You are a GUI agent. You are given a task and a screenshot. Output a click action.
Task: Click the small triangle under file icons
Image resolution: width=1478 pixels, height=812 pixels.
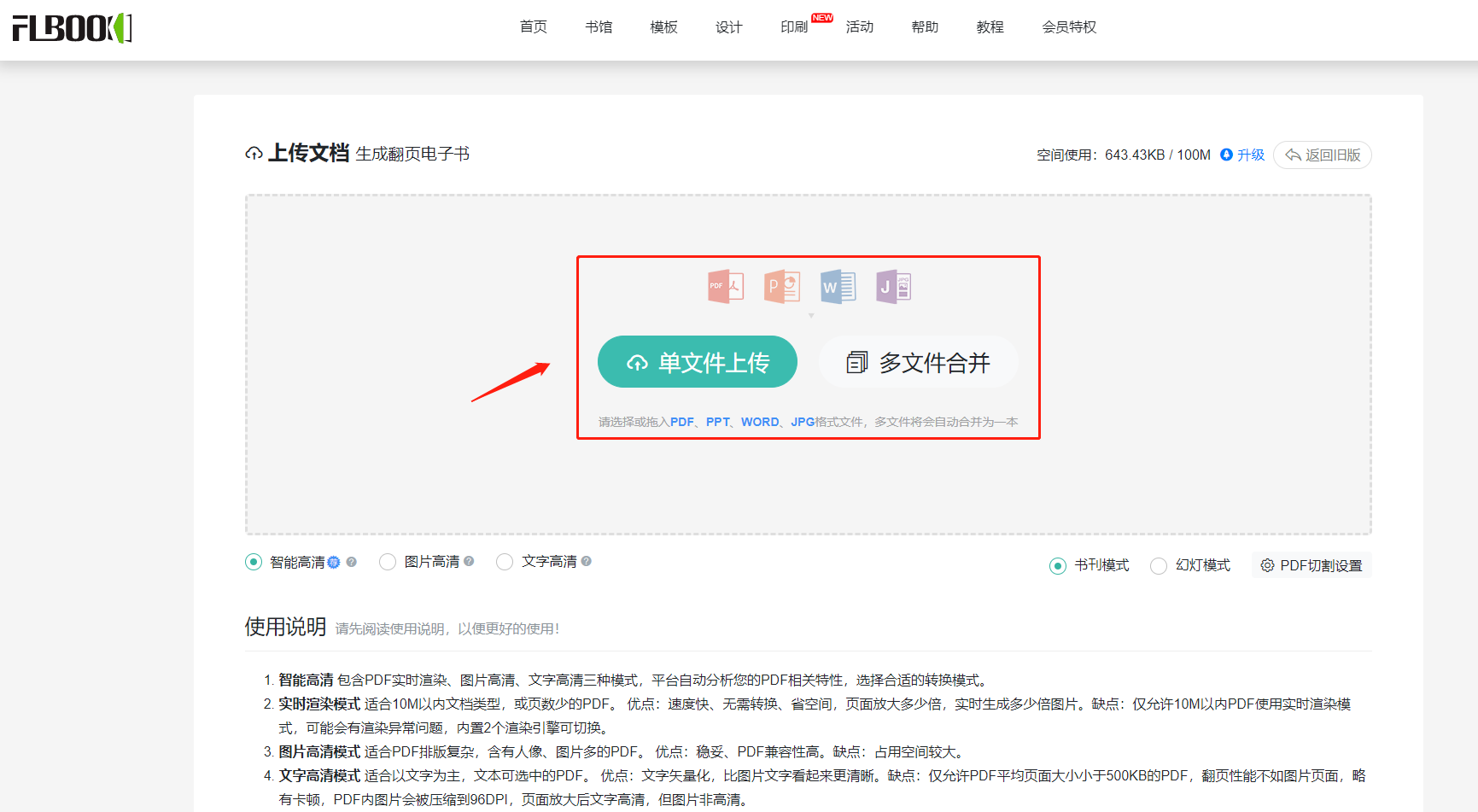pos(811,316)
